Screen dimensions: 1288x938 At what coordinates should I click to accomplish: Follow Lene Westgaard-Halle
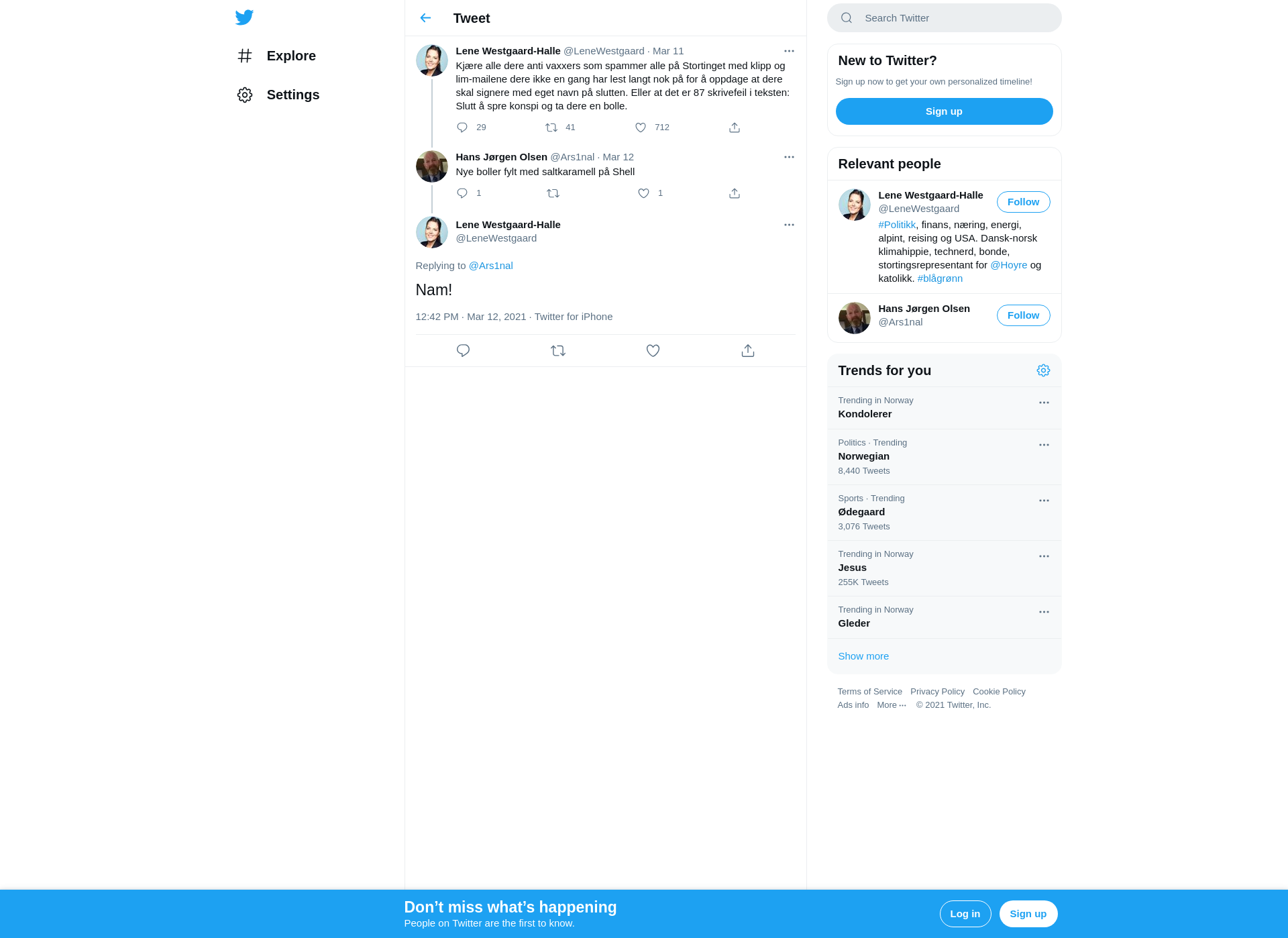1023,202
